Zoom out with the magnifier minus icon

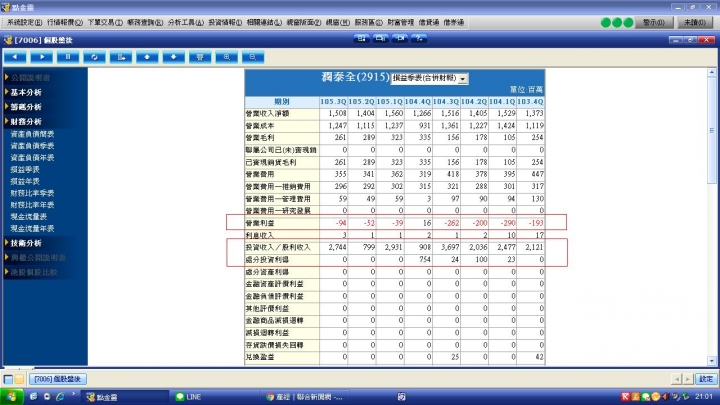pyautogui.click(x=253, y=57)
